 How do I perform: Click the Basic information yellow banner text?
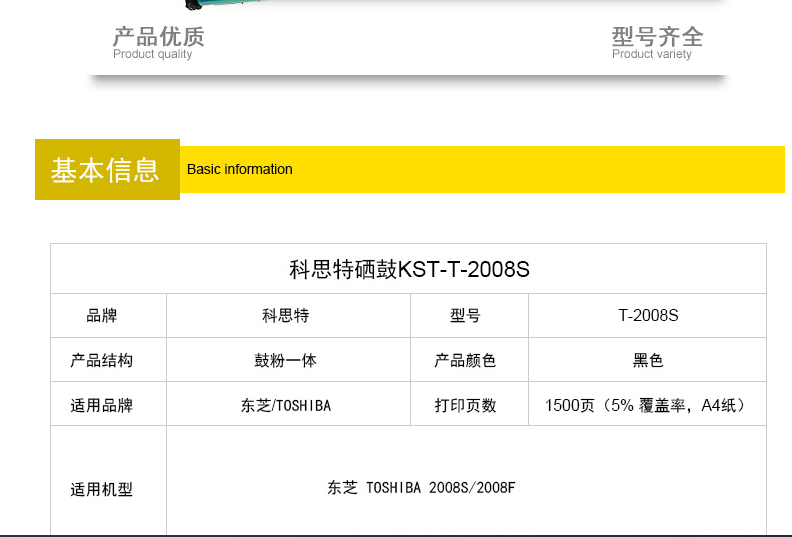click(x=239, y=169)
